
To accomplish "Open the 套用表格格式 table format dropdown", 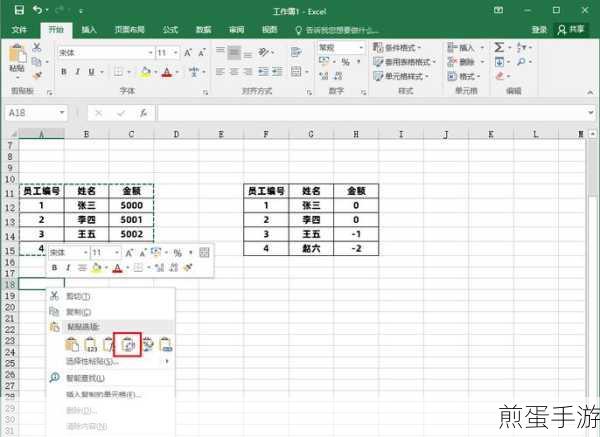I will [x=404, y=62].
